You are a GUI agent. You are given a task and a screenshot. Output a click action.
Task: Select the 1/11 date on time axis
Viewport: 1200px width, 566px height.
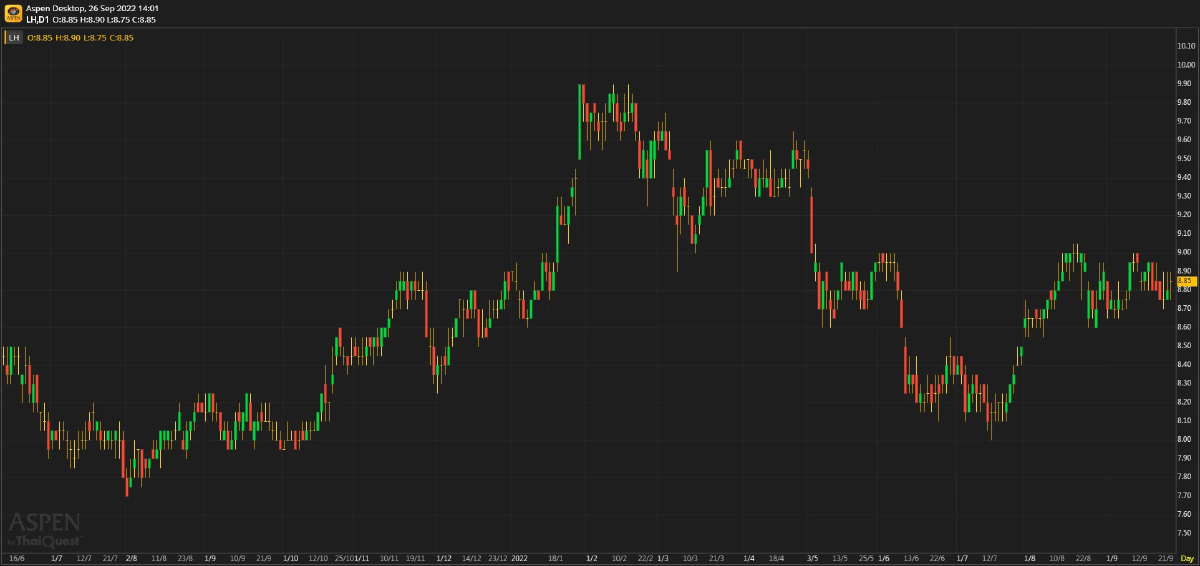[x=362, y=557]
